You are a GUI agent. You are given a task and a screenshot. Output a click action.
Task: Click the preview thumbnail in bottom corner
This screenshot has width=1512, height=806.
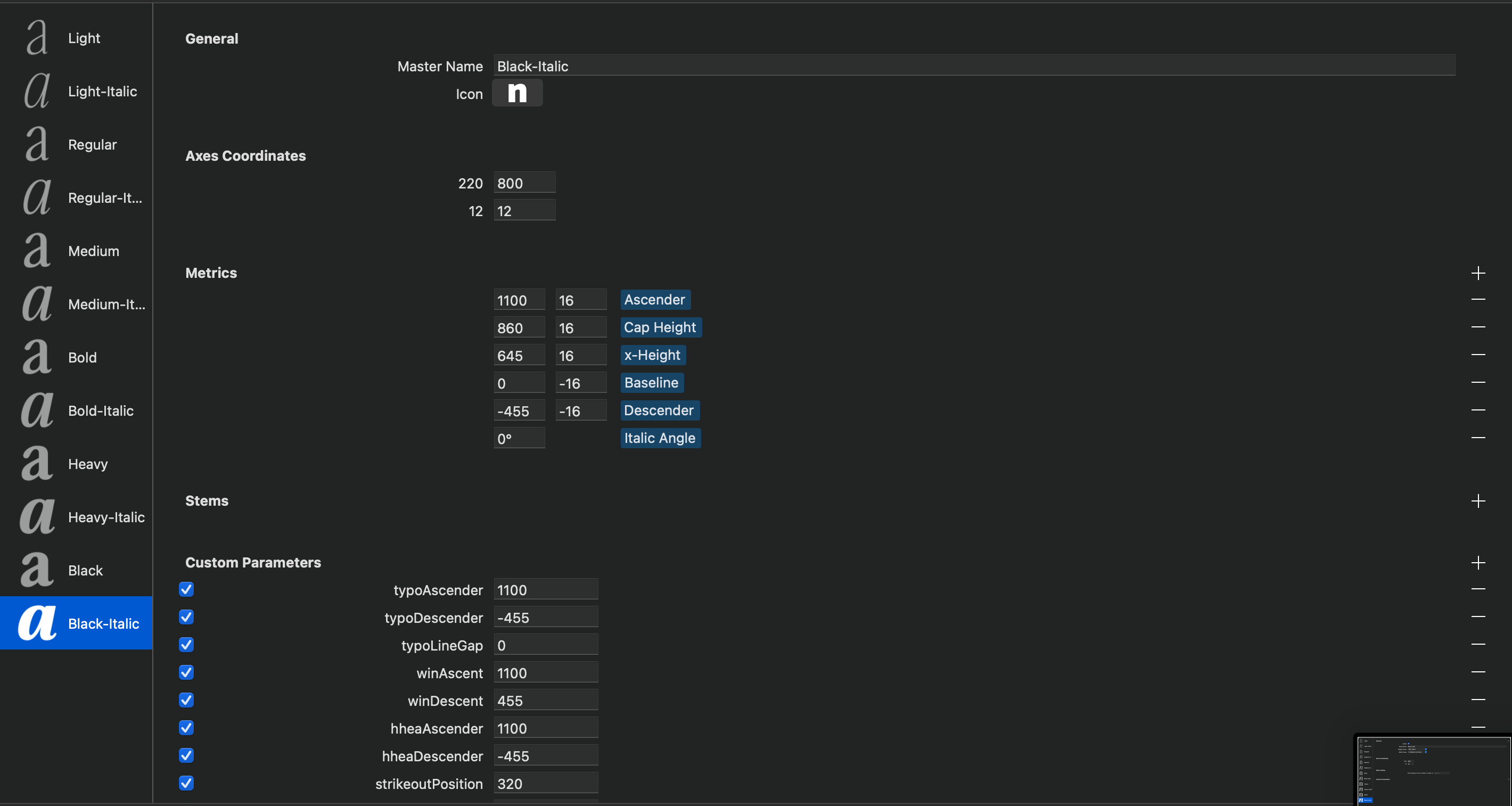pos(1432,770)
